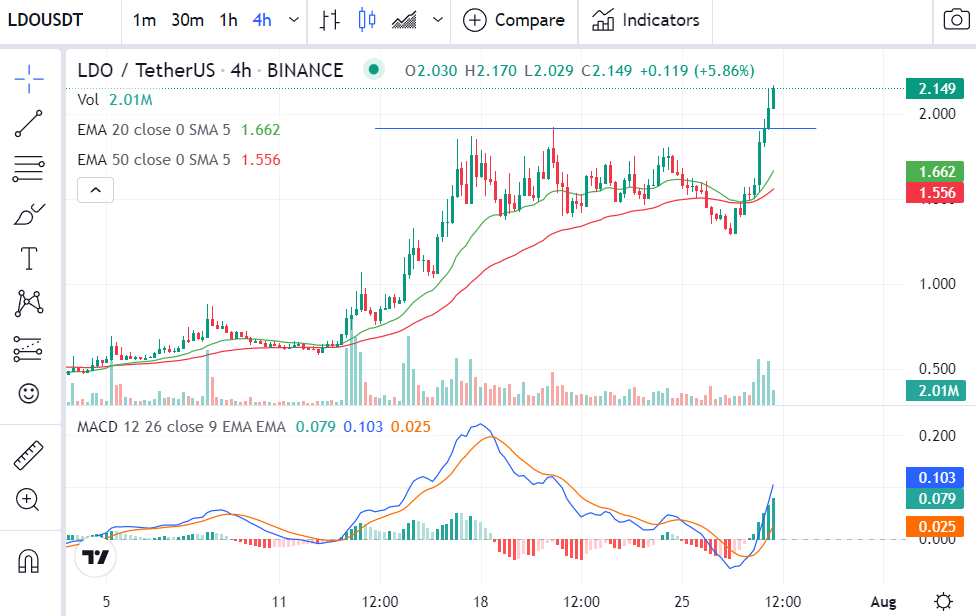Click the orange 0.025 signal value label
976x616 pixels.
(x=935, y=526)
